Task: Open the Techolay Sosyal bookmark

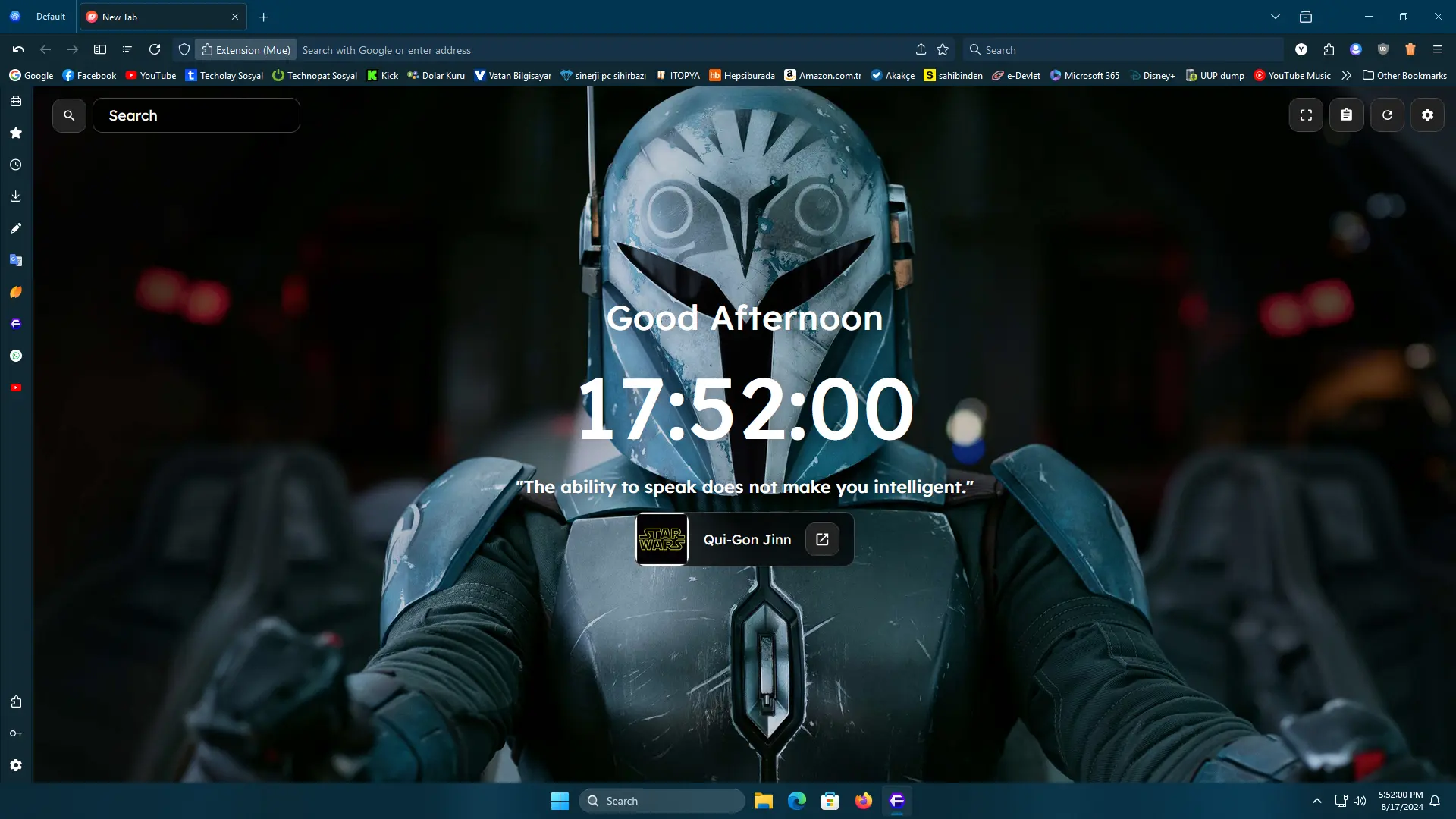Action: pos(224,75)
